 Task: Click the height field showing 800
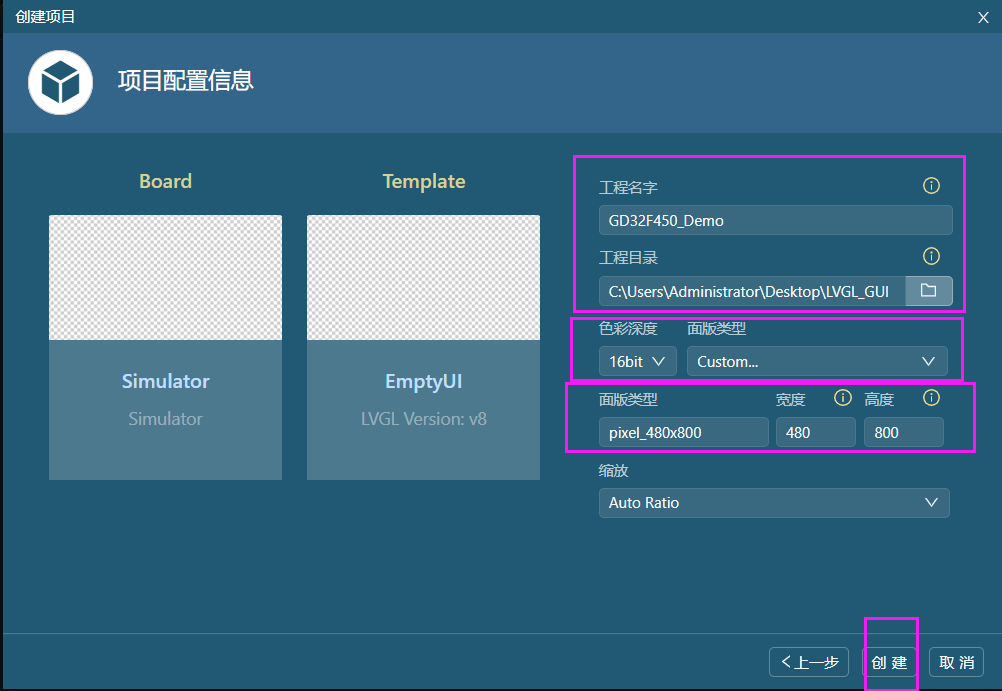pos(904,432)
